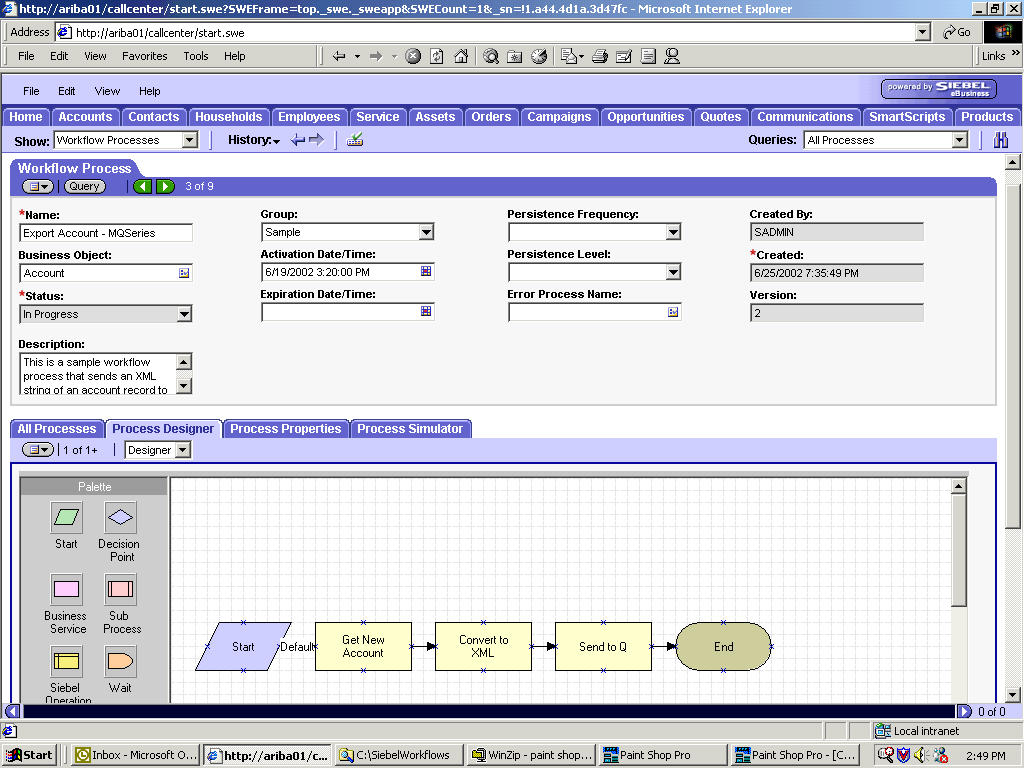The image size is (1024, 768).
Task: Open the Activation Date/Time calendar icon
Action: (x=425, y=272)
